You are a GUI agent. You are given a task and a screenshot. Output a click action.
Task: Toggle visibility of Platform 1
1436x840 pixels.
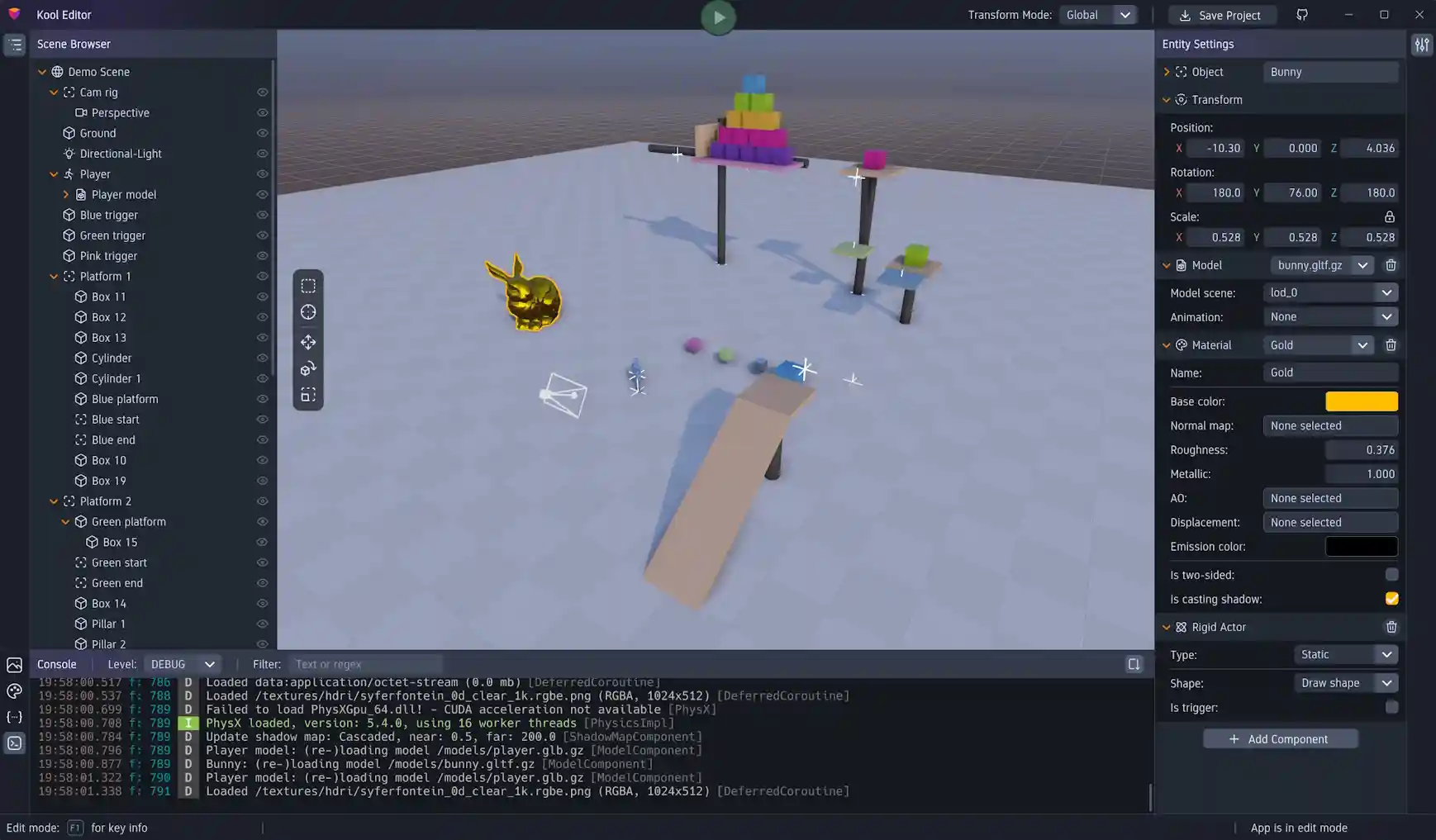[262, 277]
